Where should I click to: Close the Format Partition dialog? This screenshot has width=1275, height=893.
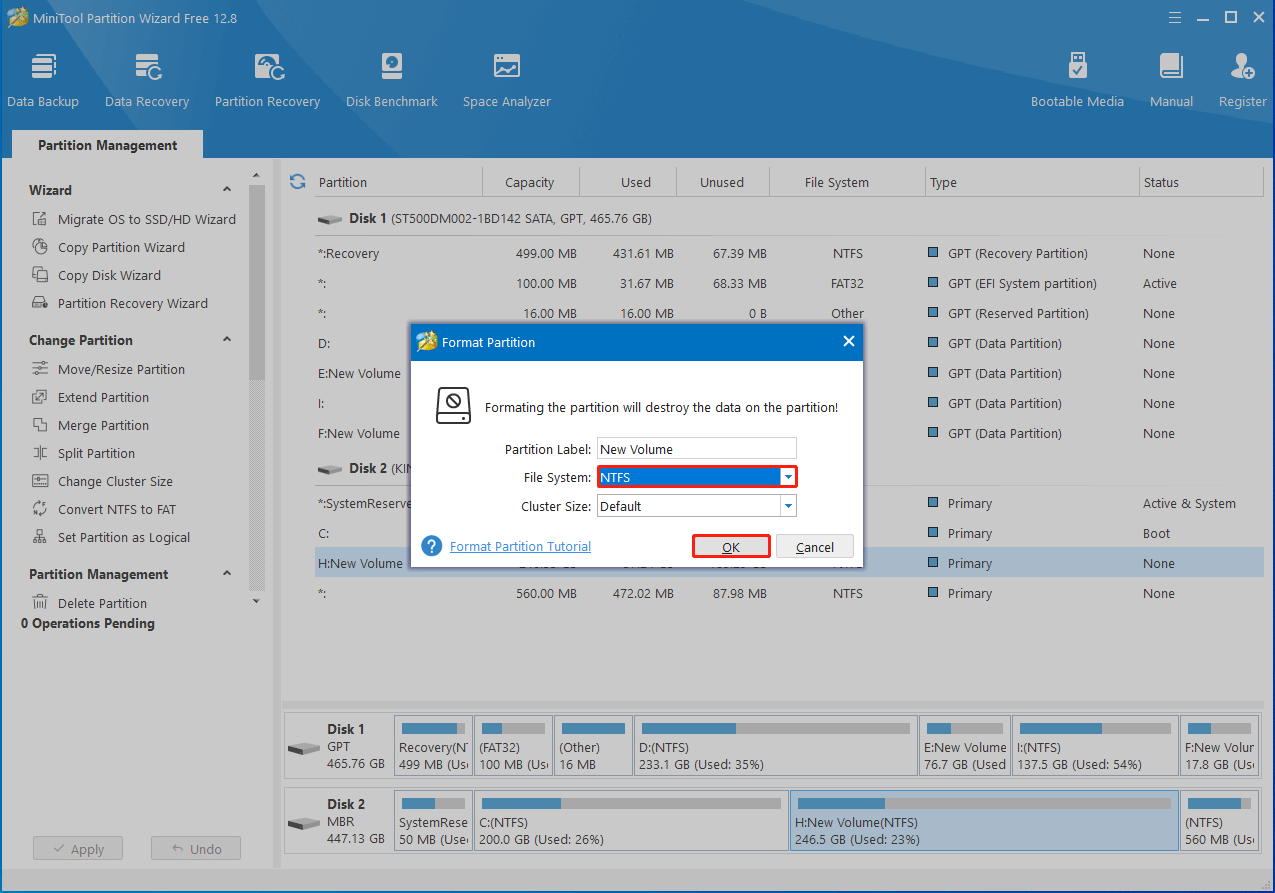(849, 341)
